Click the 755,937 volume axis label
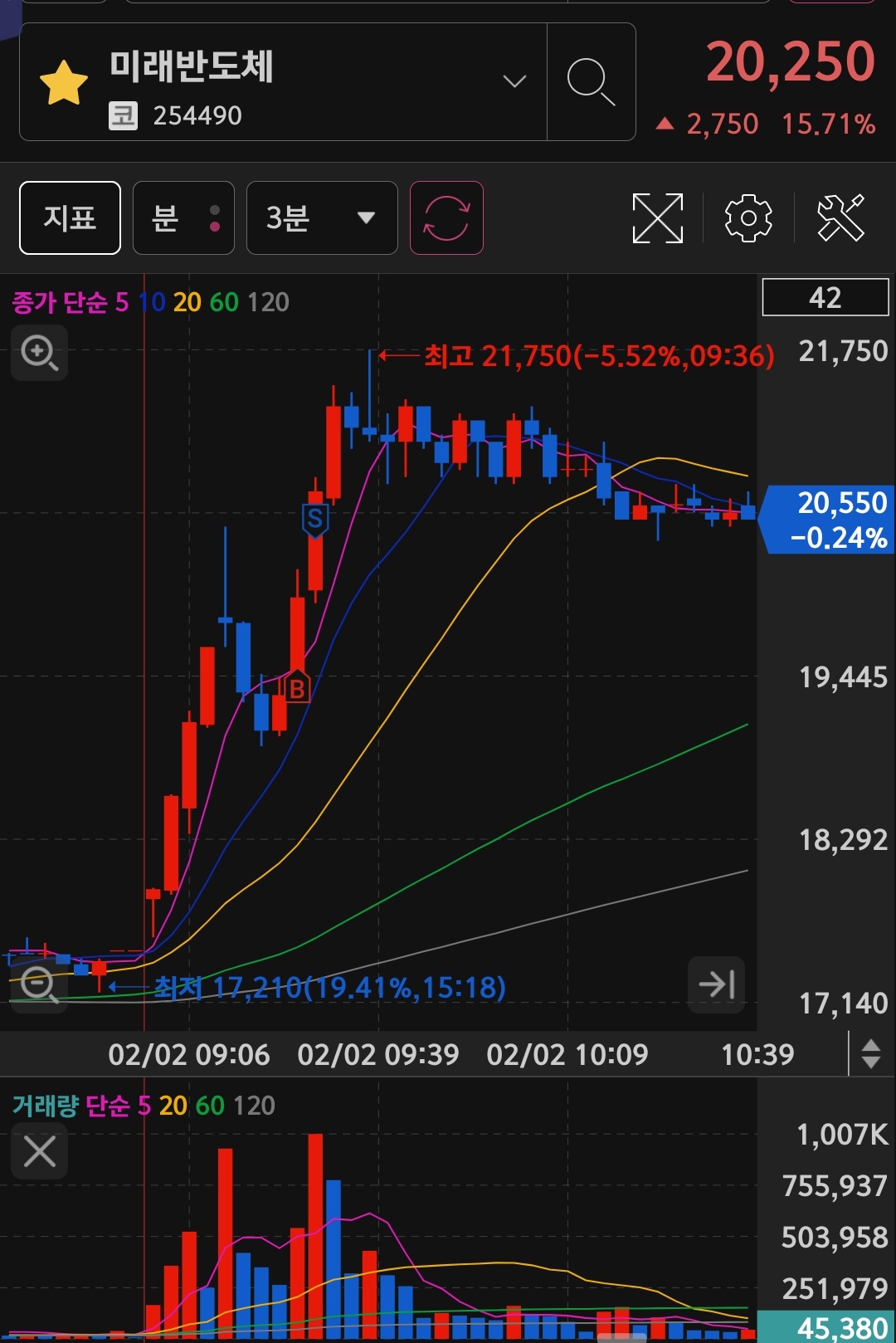896x1343 pixels. (835, 1186)
